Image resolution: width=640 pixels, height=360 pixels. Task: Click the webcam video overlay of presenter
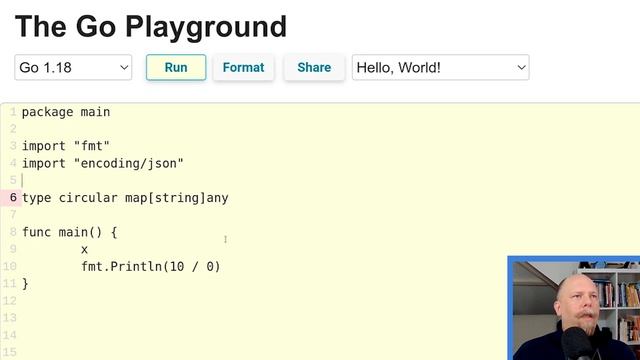(573, 308)
